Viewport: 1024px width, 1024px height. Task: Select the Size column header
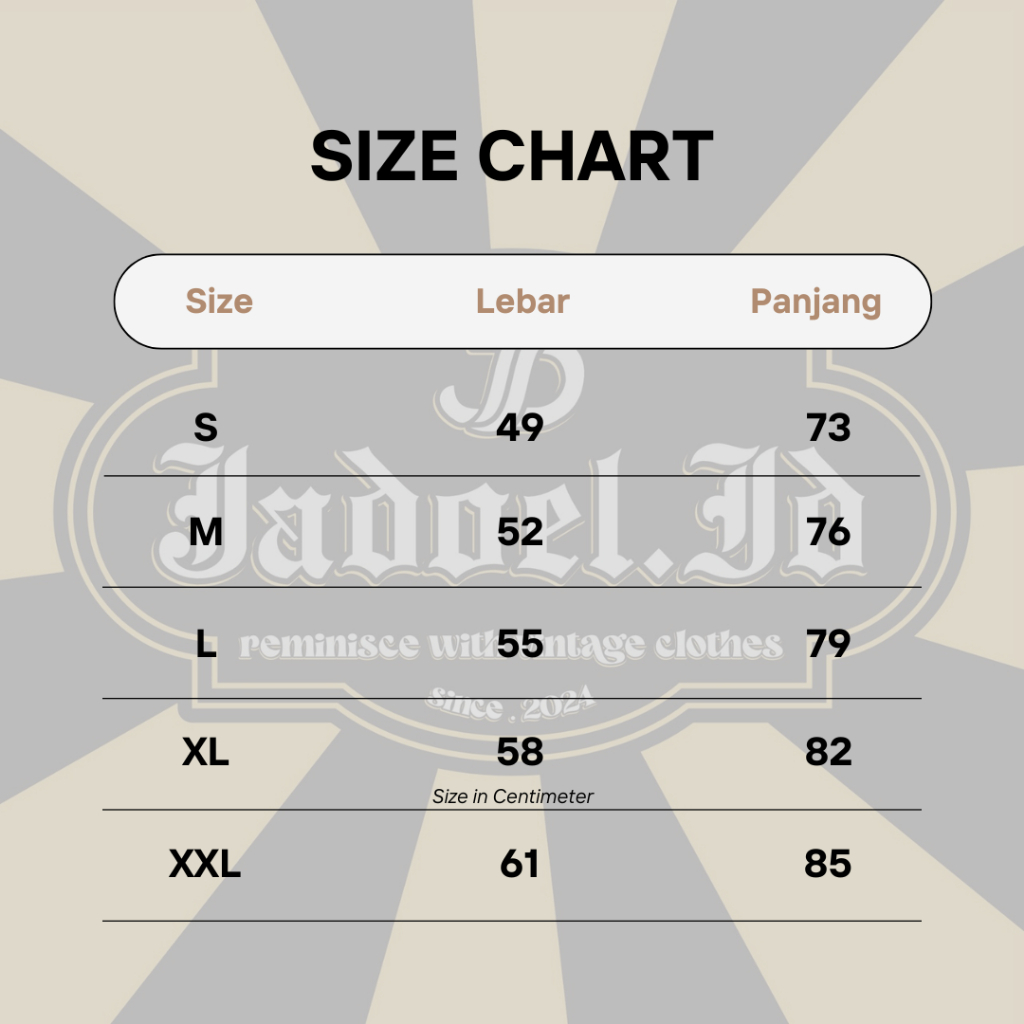pos(219,301)
